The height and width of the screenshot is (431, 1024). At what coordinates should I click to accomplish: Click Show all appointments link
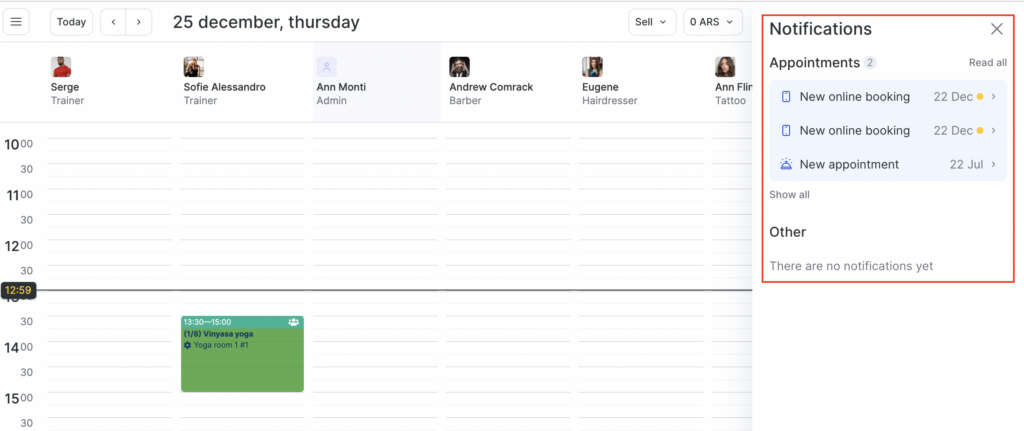tap(789, 195)
